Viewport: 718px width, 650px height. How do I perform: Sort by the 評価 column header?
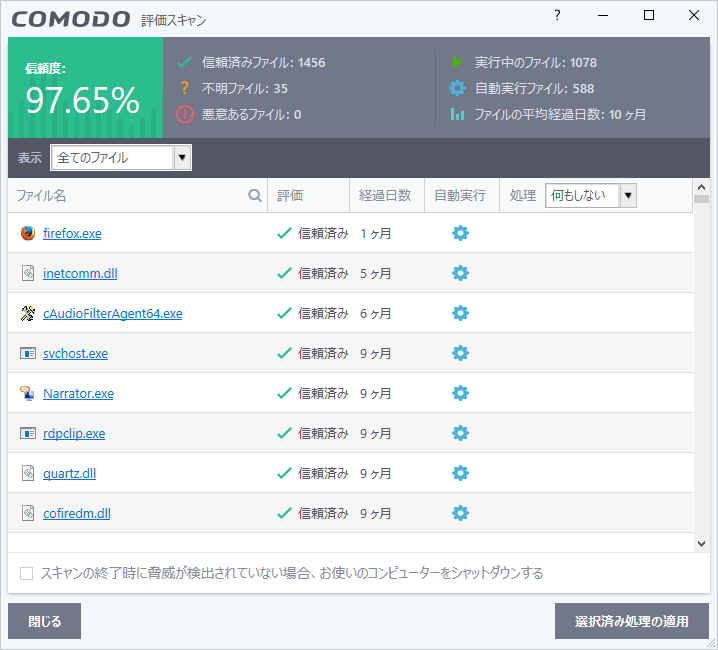(290, 196)
